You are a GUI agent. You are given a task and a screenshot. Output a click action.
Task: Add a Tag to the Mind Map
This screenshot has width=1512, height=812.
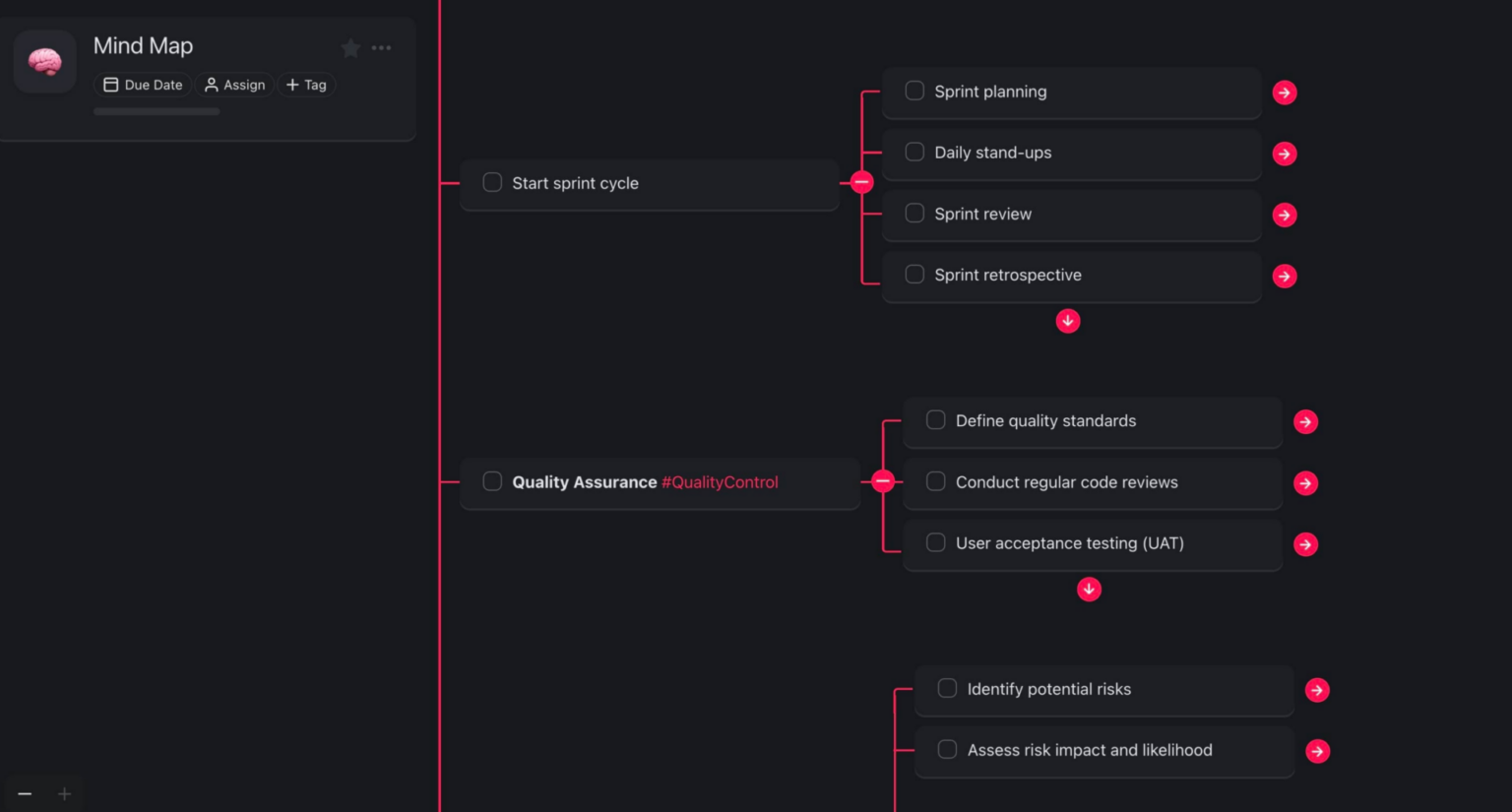pos(306,85)
